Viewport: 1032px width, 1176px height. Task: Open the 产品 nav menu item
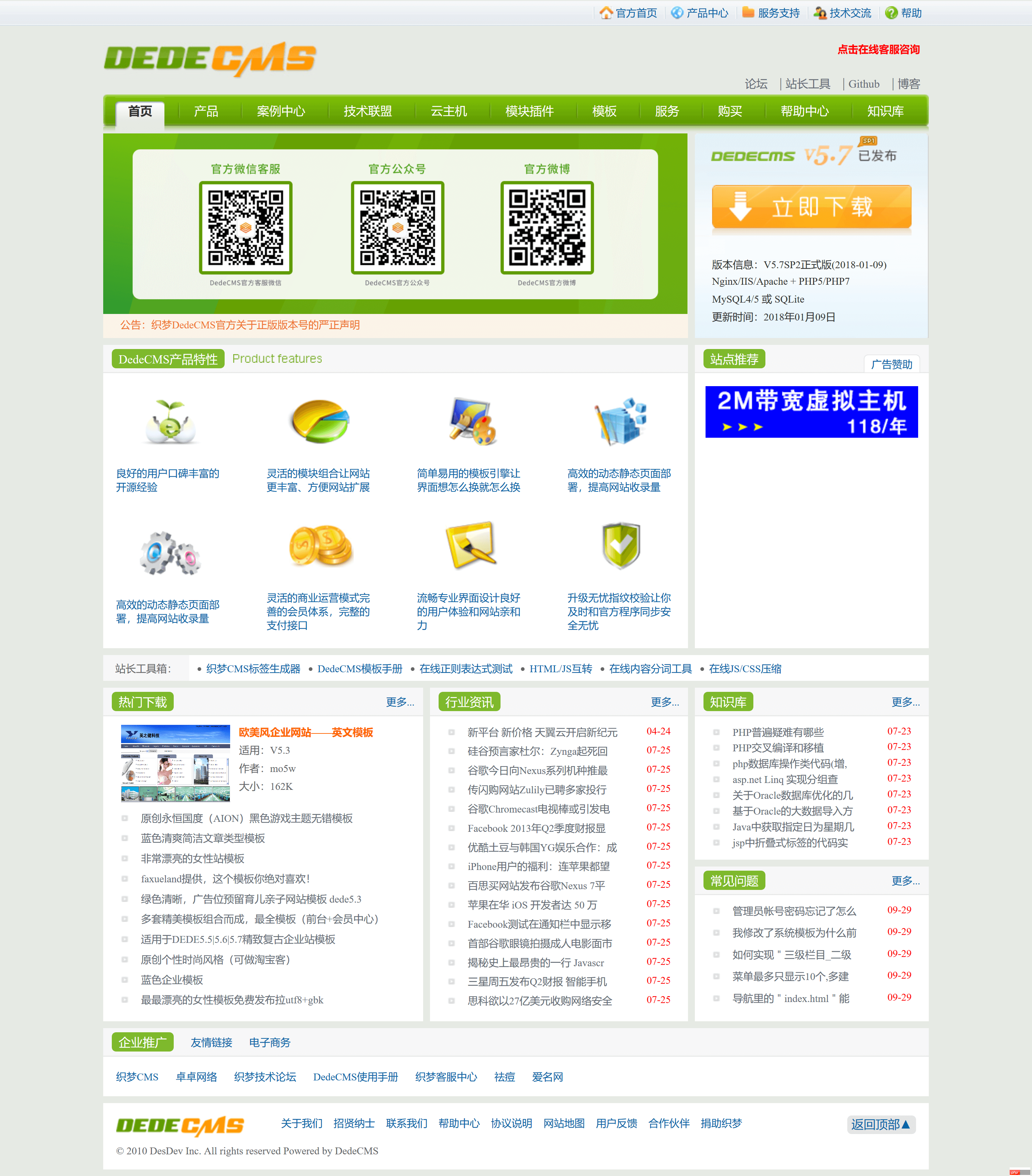tap(206, 112)
